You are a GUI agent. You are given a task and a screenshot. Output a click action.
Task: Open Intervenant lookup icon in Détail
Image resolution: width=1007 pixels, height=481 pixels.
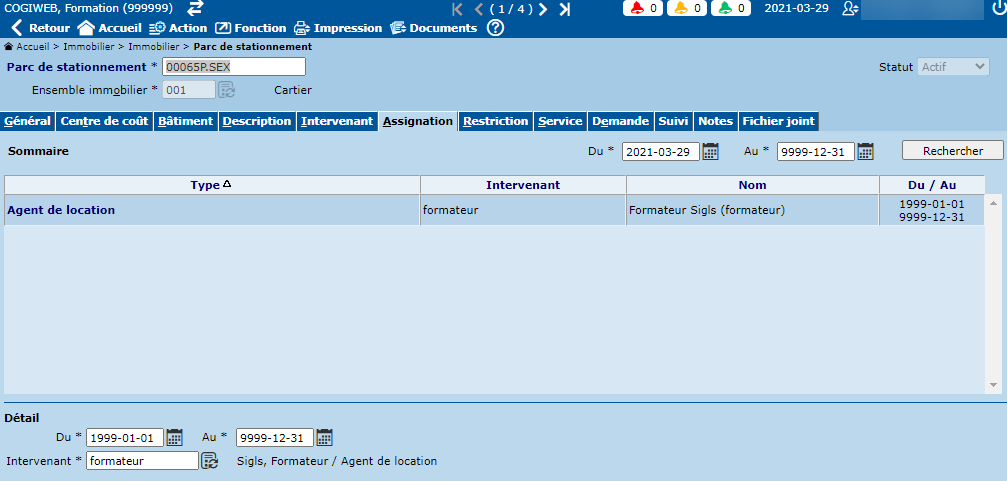pos(210,461)
